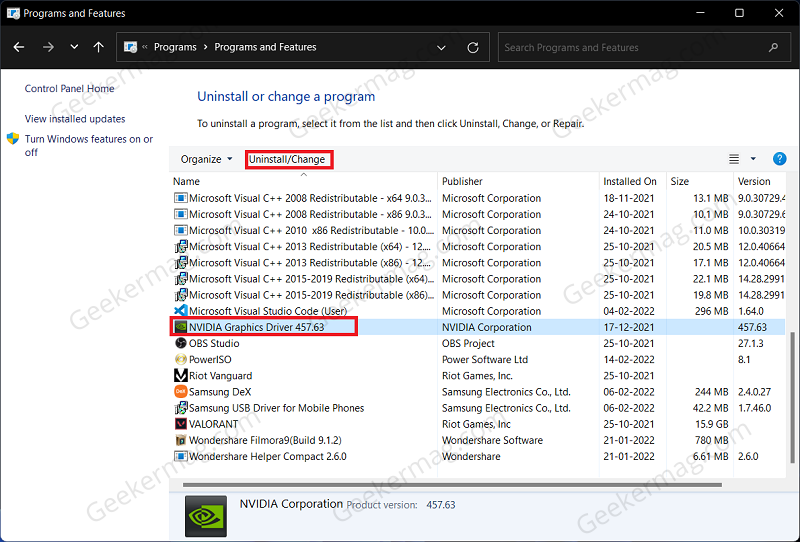Select Wondershare Helper Compact icon
Image resolution: width=800 pixels, height=542 pixels.
point(181,456)
